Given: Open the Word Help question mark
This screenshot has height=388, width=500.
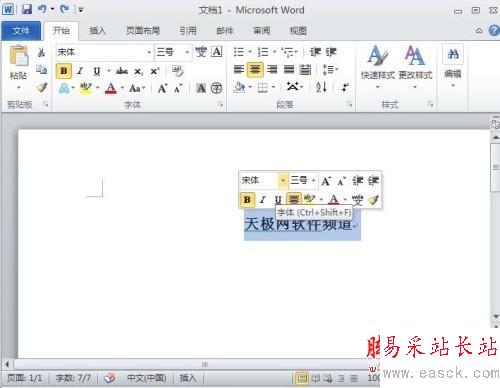Looking at the screenshot, I should tap(494, 31).
